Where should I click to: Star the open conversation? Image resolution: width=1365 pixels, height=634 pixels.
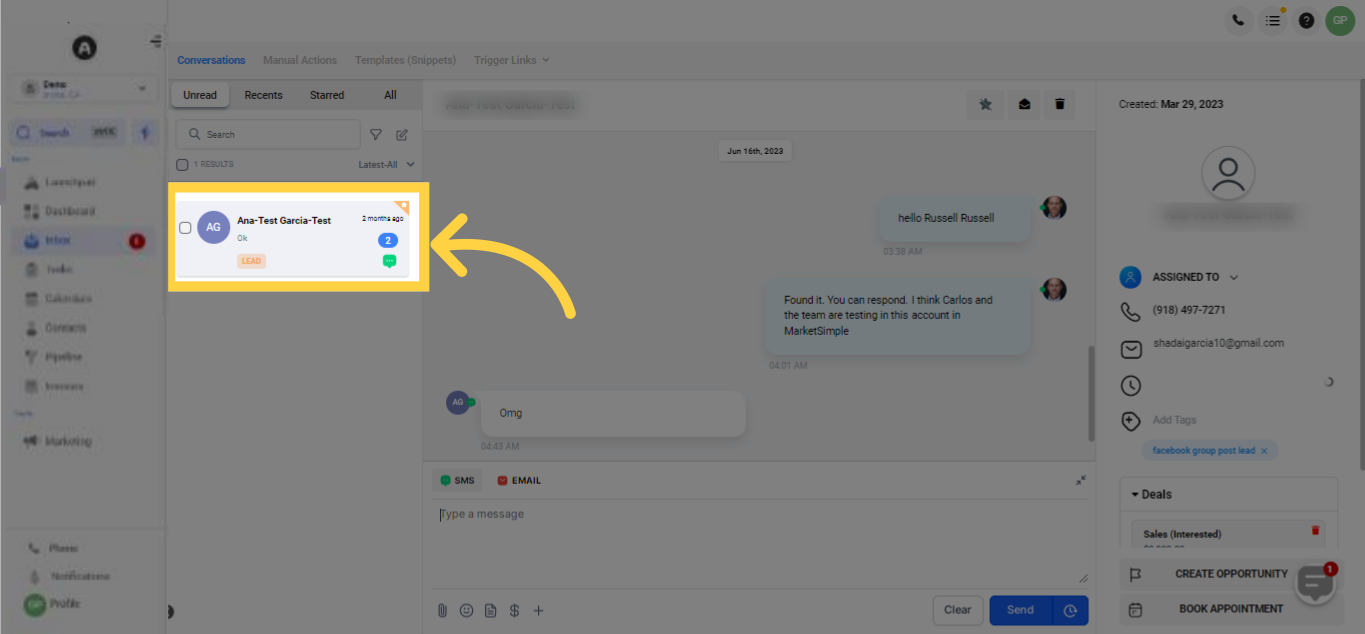985,104
